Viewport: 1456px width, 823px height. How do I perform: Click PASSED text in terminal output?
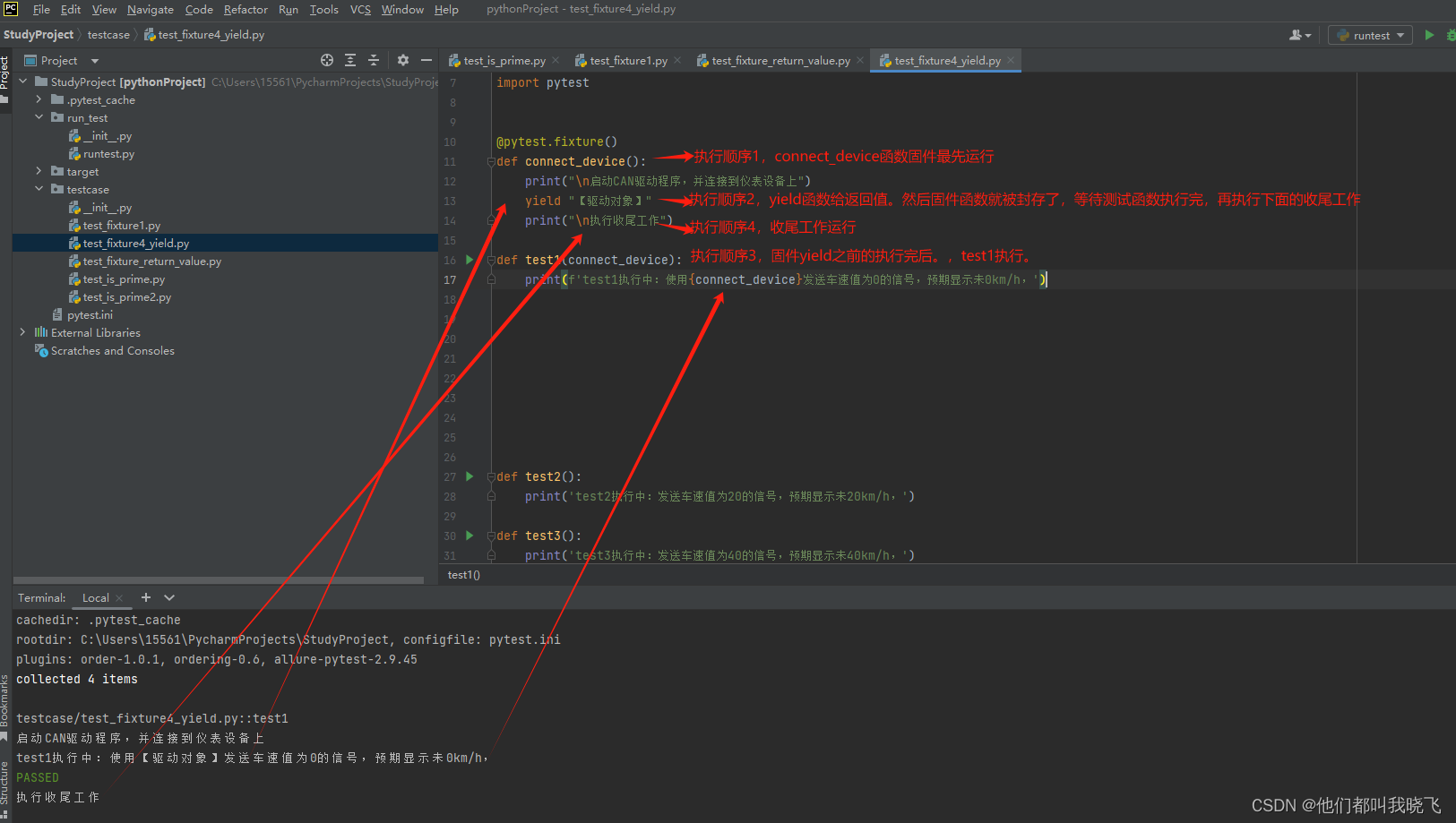(x=37, y=777)
